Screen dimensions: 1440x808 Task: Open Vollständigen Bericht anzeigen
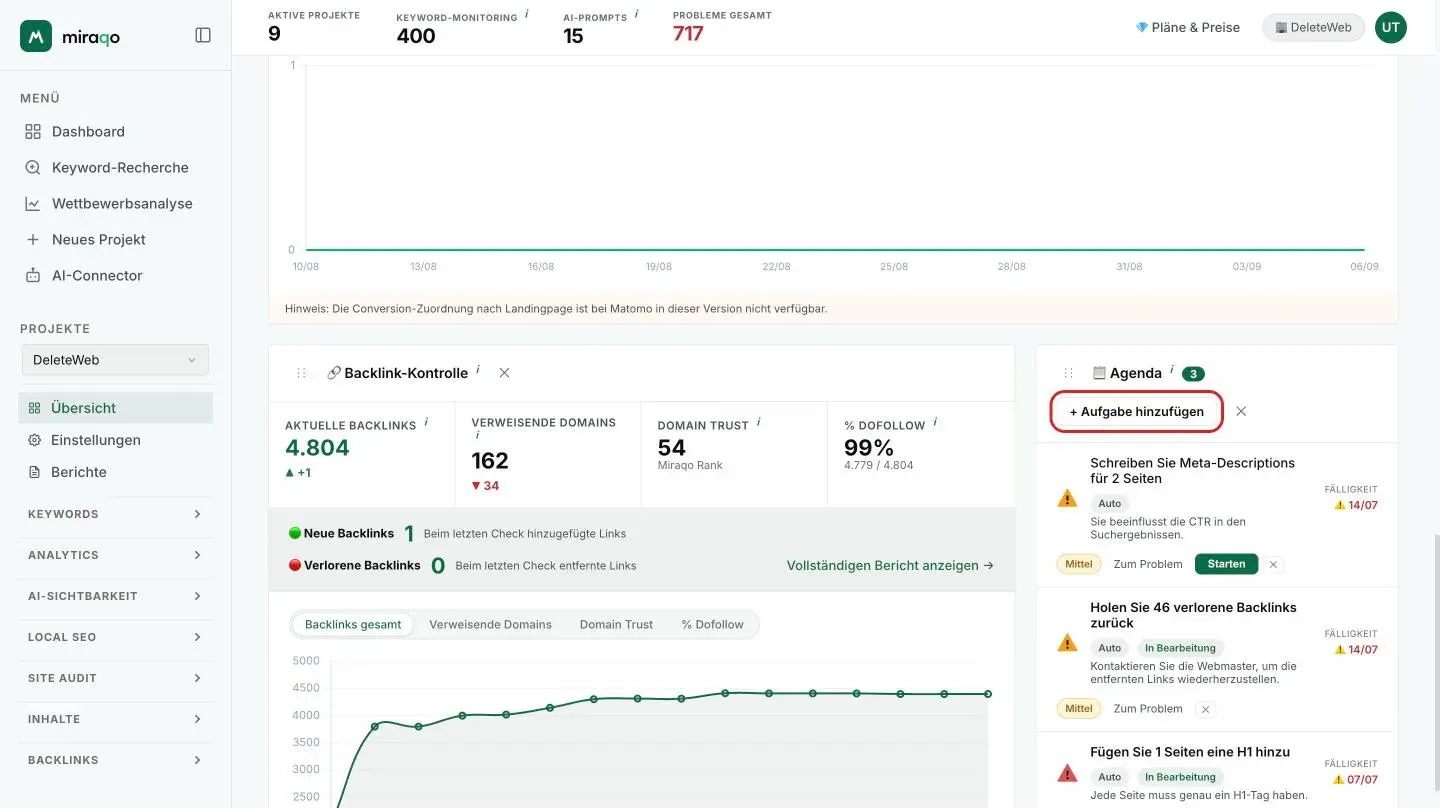tap(890, 565)
